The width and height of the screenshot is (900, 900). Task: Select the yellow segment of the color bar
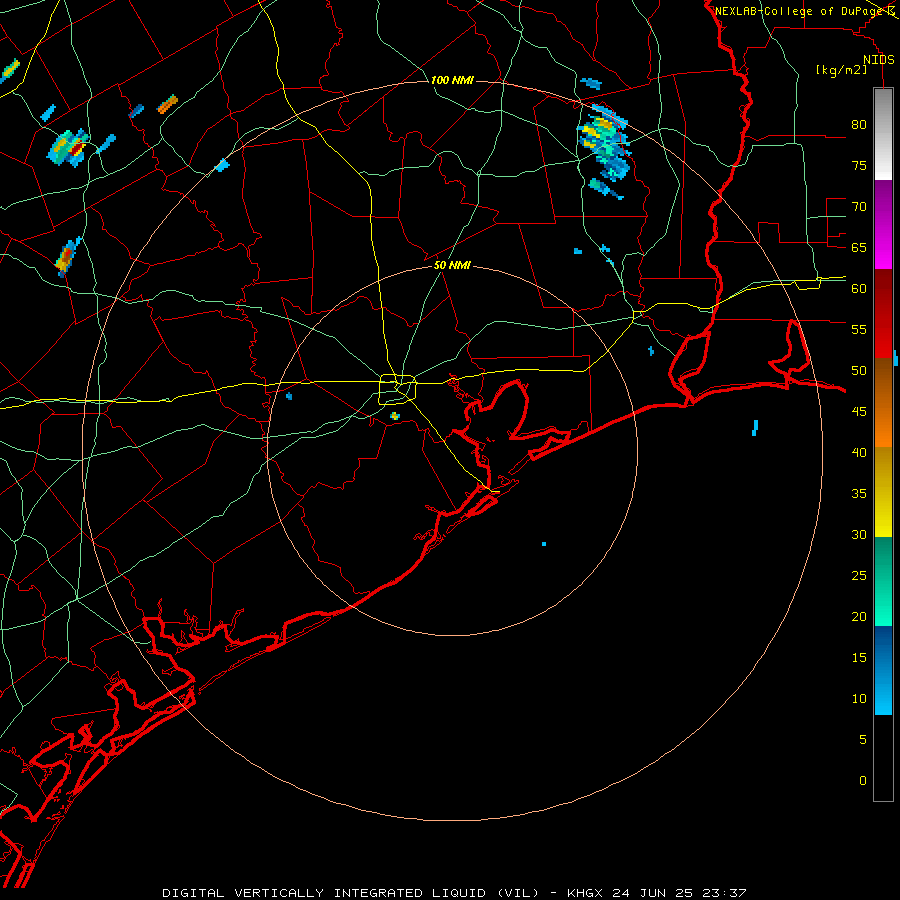click(883, 492)
